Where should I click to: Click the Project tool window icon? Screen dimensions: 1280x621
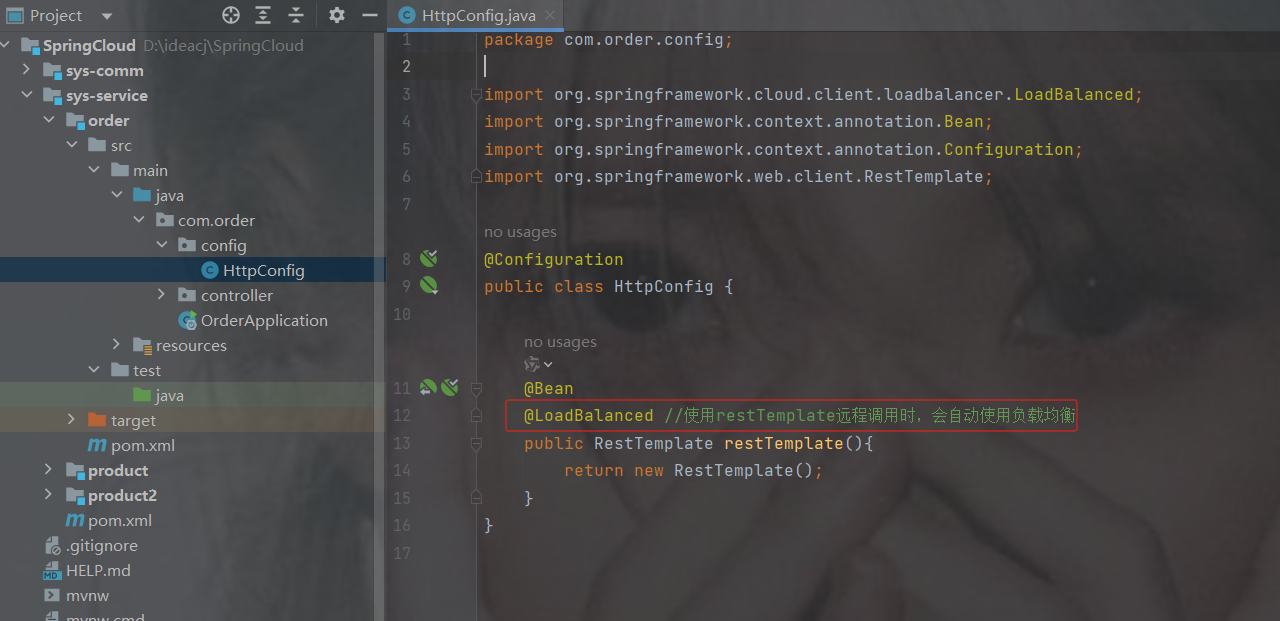(x=15, y=15)
